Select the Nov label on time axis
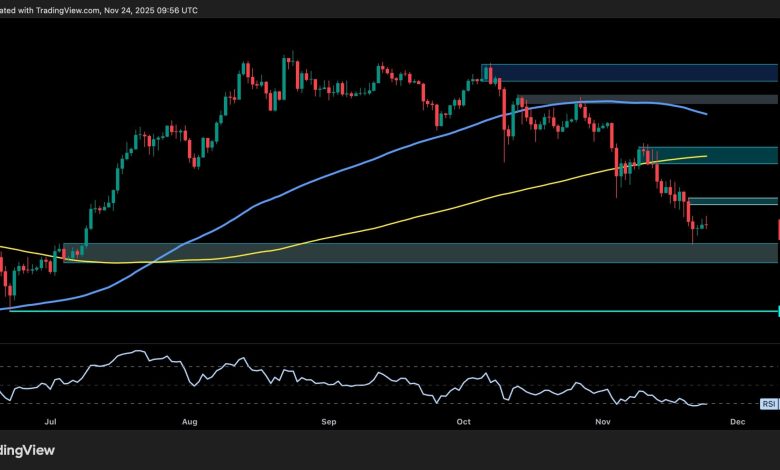The width and height of the screenshot is (780, 470). (602, 423)
